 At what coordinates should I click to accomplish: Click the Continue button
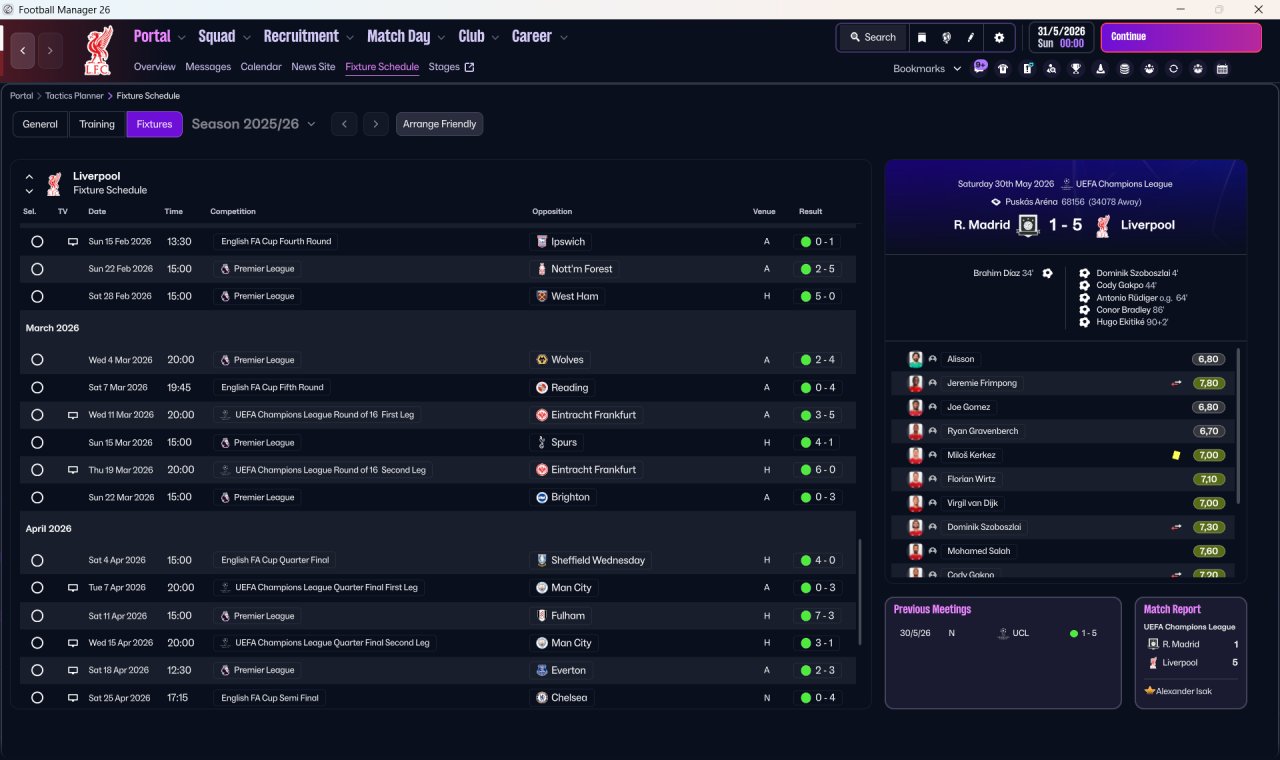[1181, 38]
